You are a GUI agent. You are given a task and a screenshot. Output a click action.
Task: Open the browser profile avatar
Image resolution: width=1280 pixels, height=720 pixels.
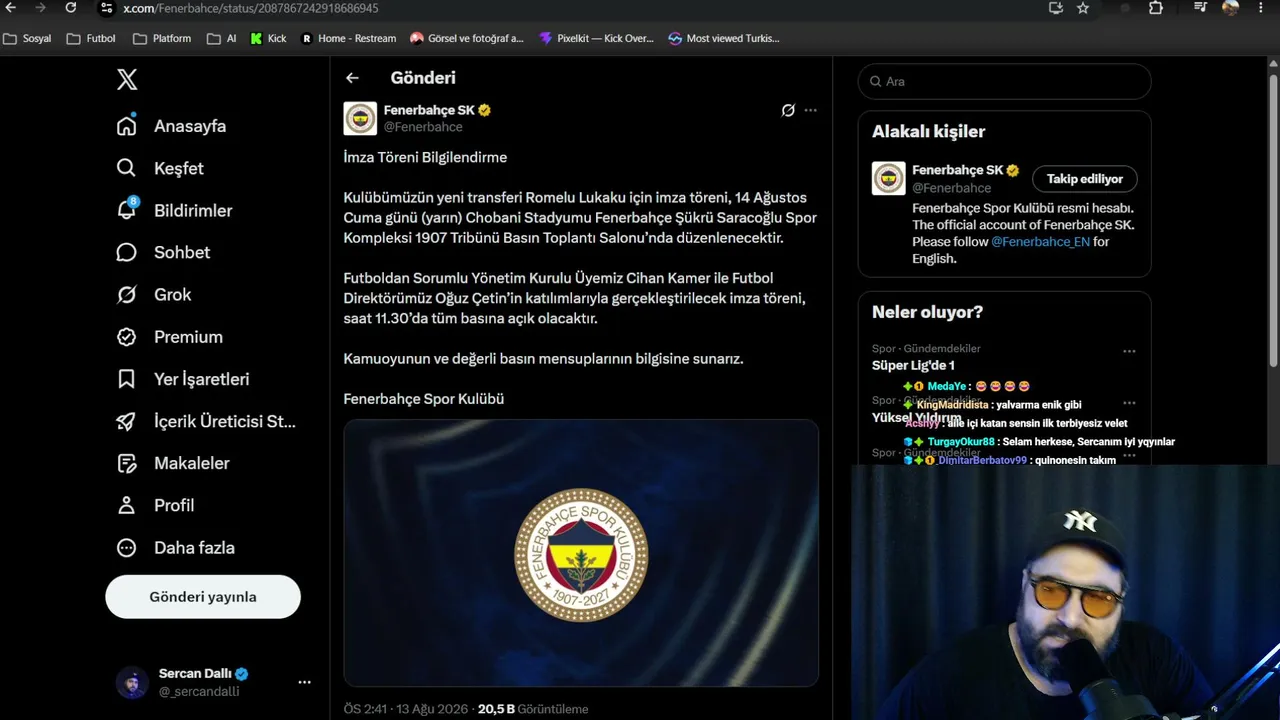[1230, 8]
